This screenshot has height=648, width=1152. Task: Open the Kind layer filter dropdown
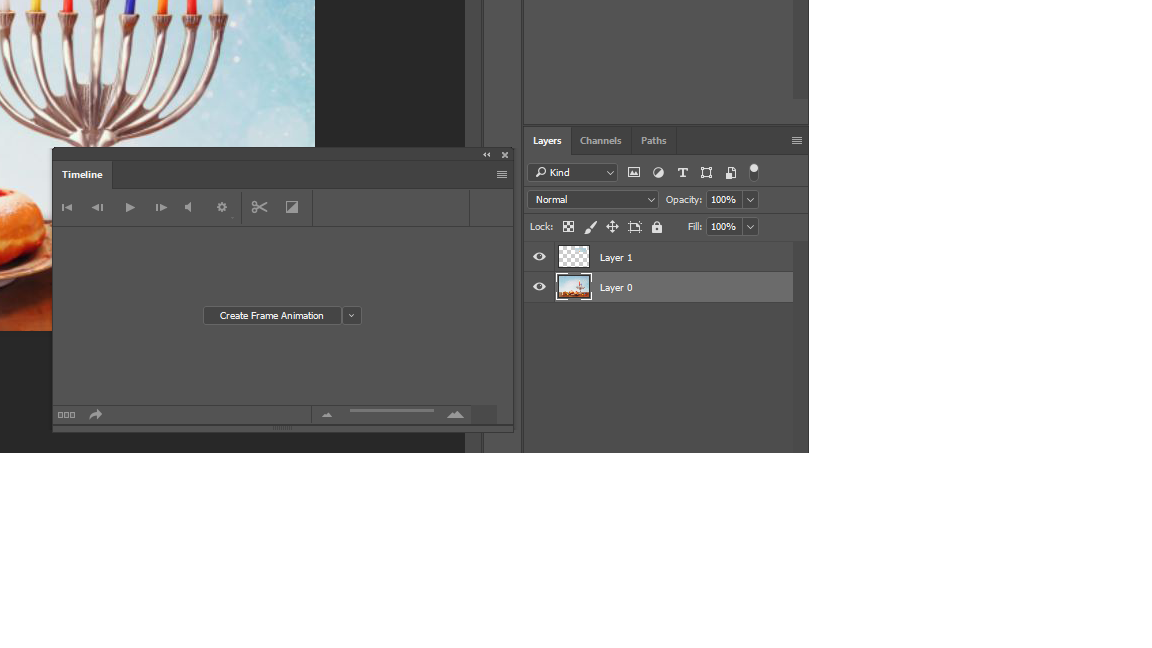572,173
